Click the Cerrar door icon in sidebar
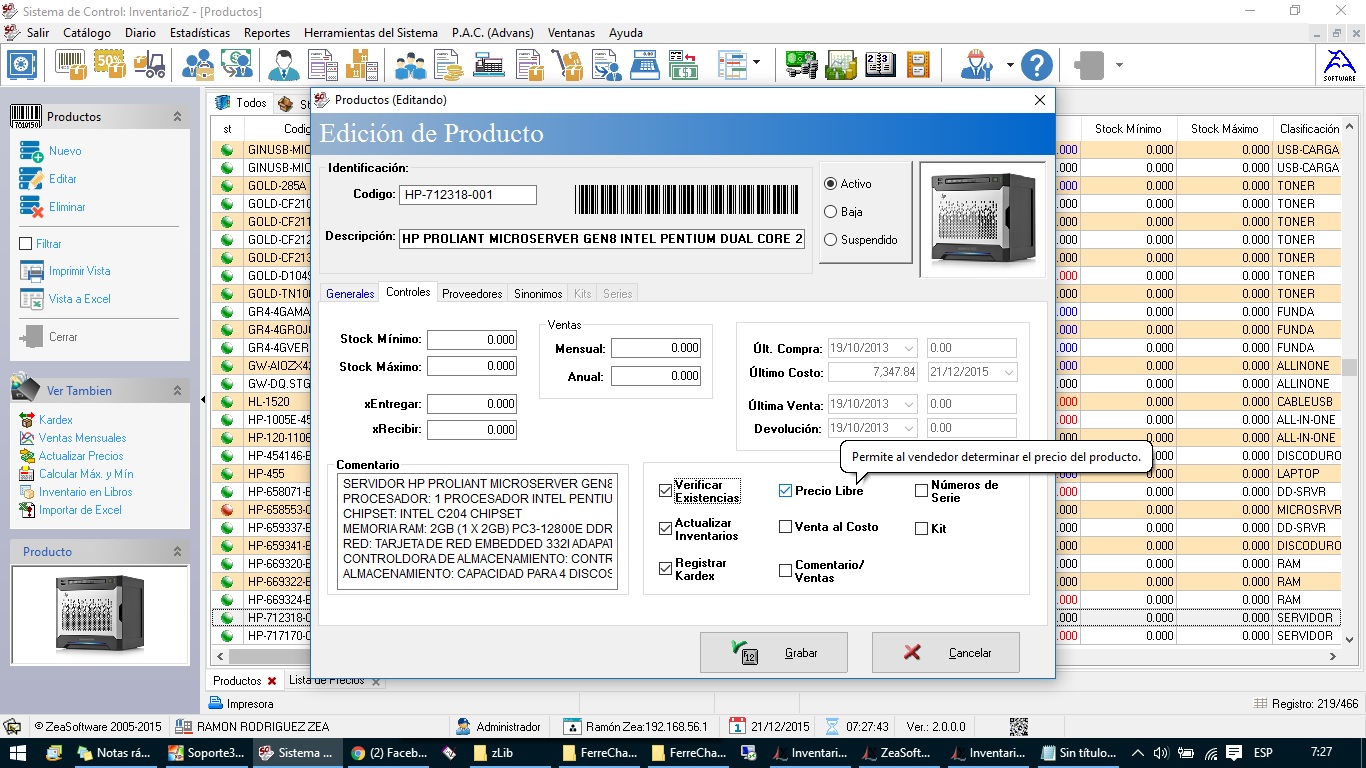Viewport: 1366px width, 768px height. pos(32,337)
